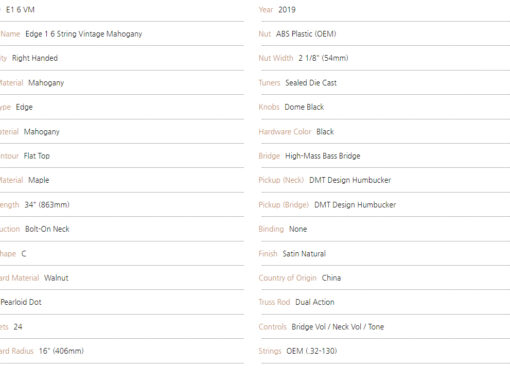
Task: Click the Hardware Color Black value
Action: tap(325, 132)
